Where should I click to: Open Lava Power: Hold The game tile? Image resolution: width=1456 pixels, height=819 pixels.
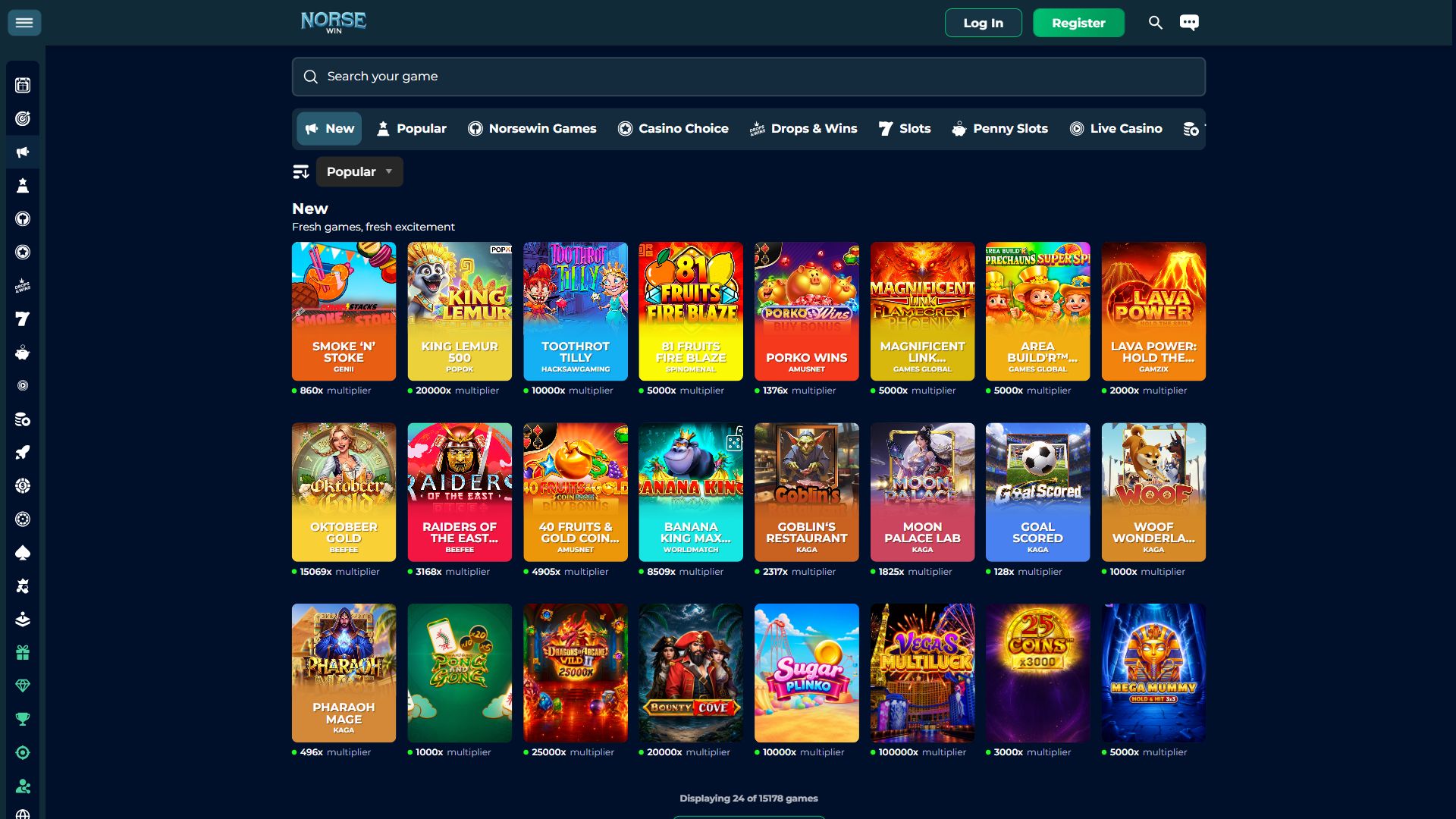click(1153, 311)
